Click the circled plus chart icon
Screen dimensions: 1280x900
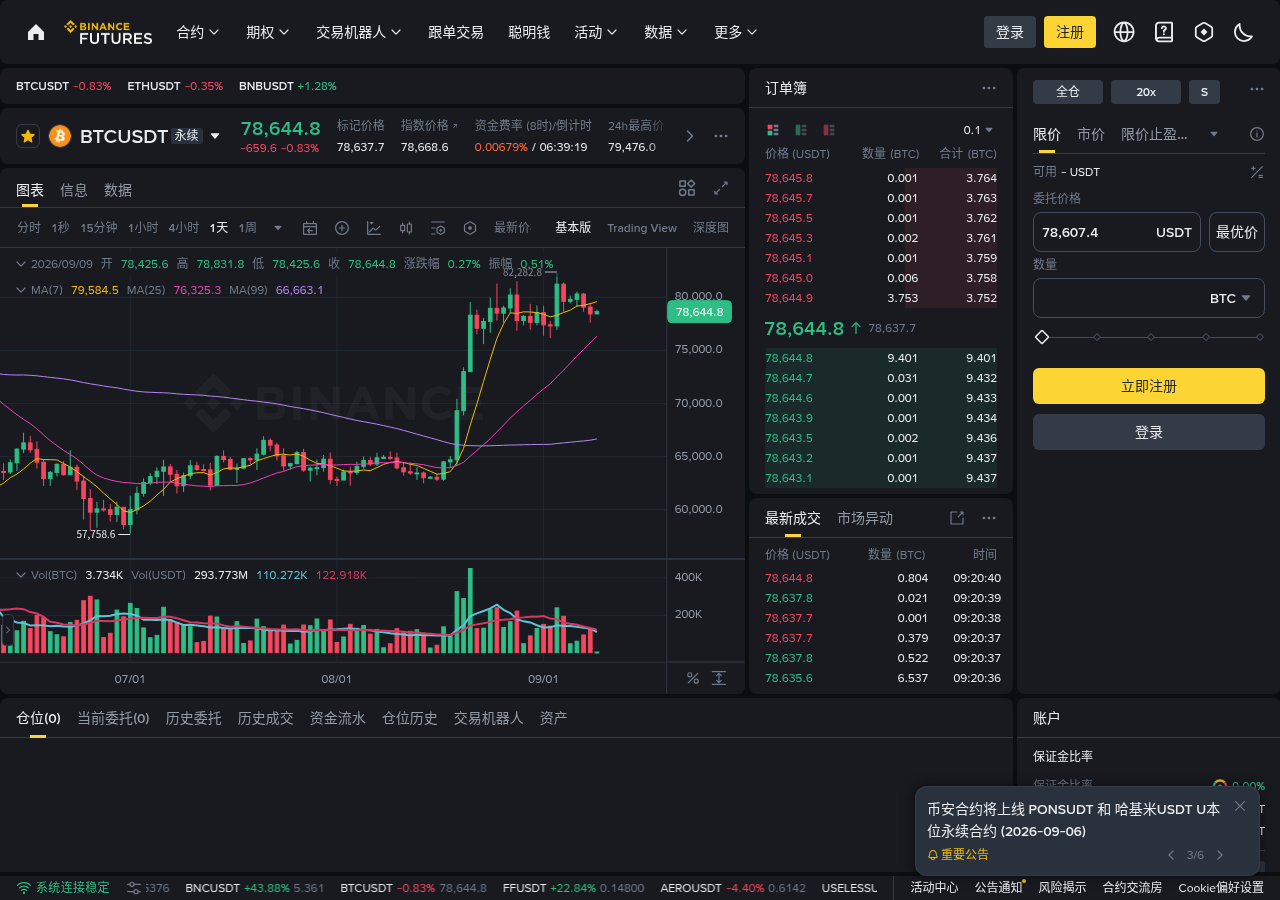[342, 228]
